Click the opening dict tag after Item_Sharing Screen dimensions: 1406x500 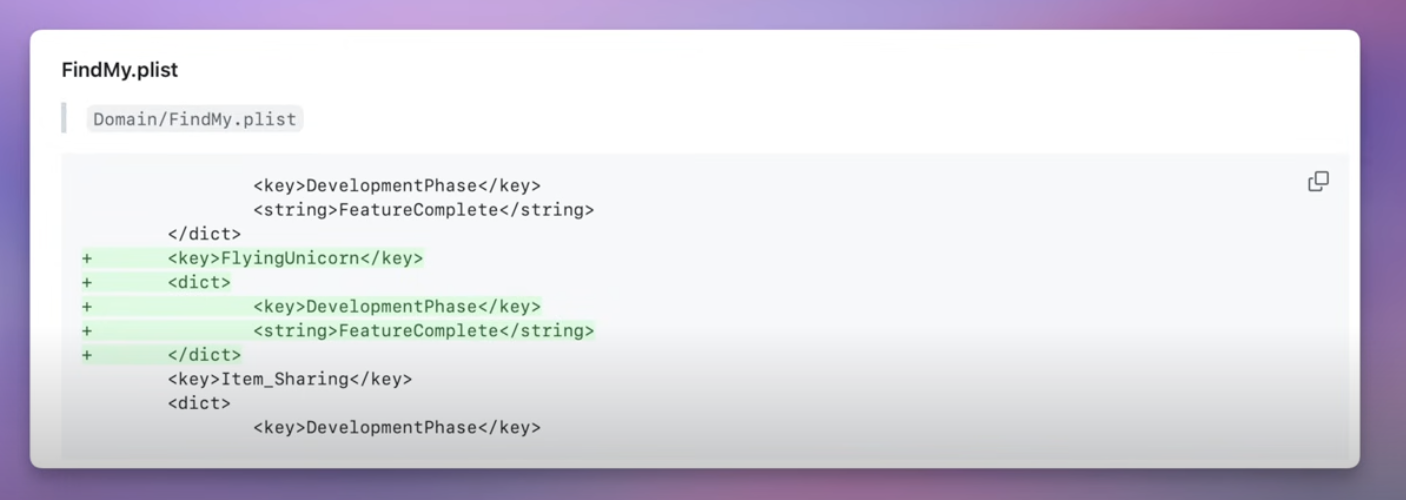pos(199,403)
